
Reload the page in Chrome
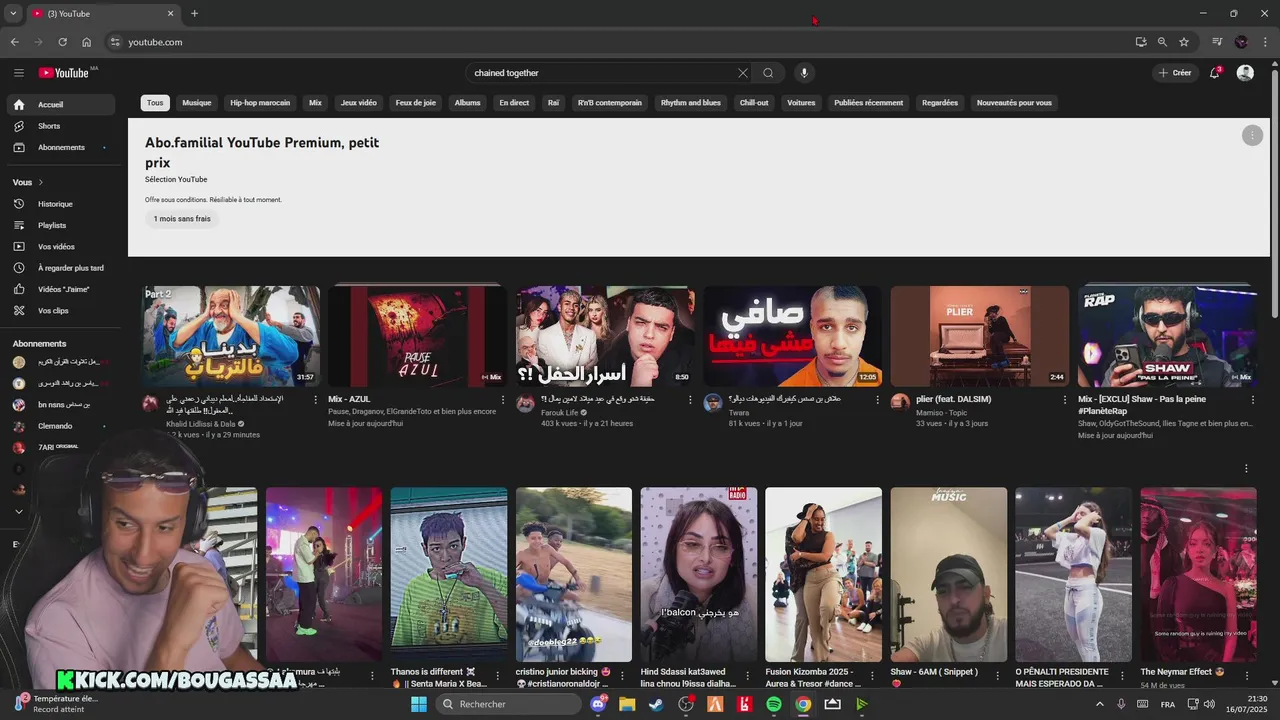pyautogui.click(x=62, y=42)
